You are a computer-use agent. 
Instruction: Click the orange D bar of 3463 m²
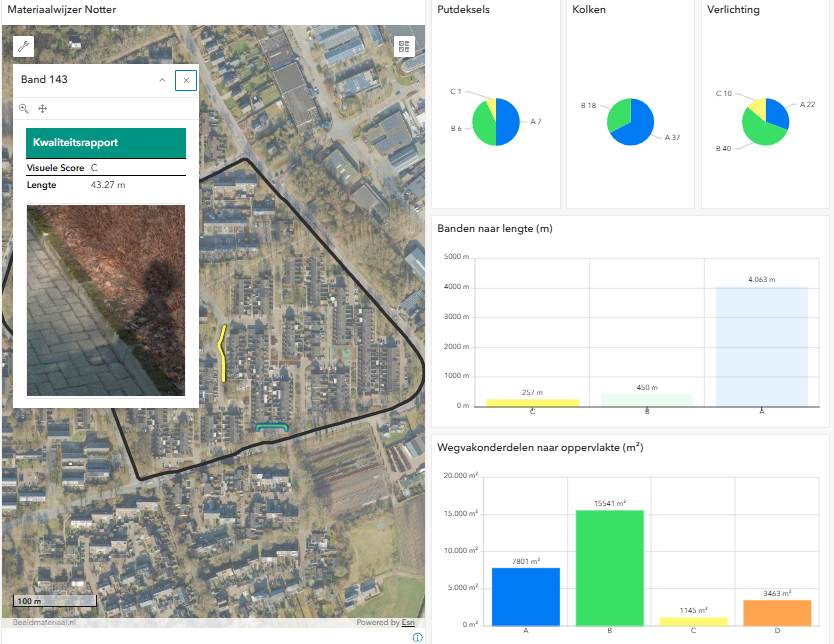[777, 613]
